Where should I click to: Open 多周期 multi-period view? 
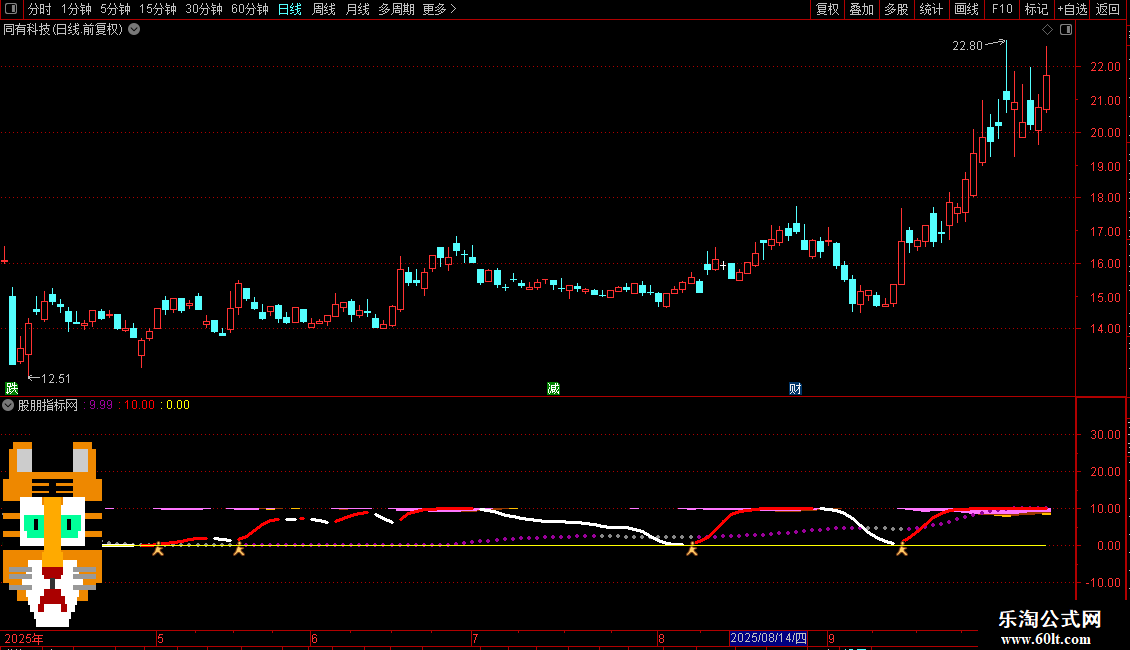click(x=396, y=9)
